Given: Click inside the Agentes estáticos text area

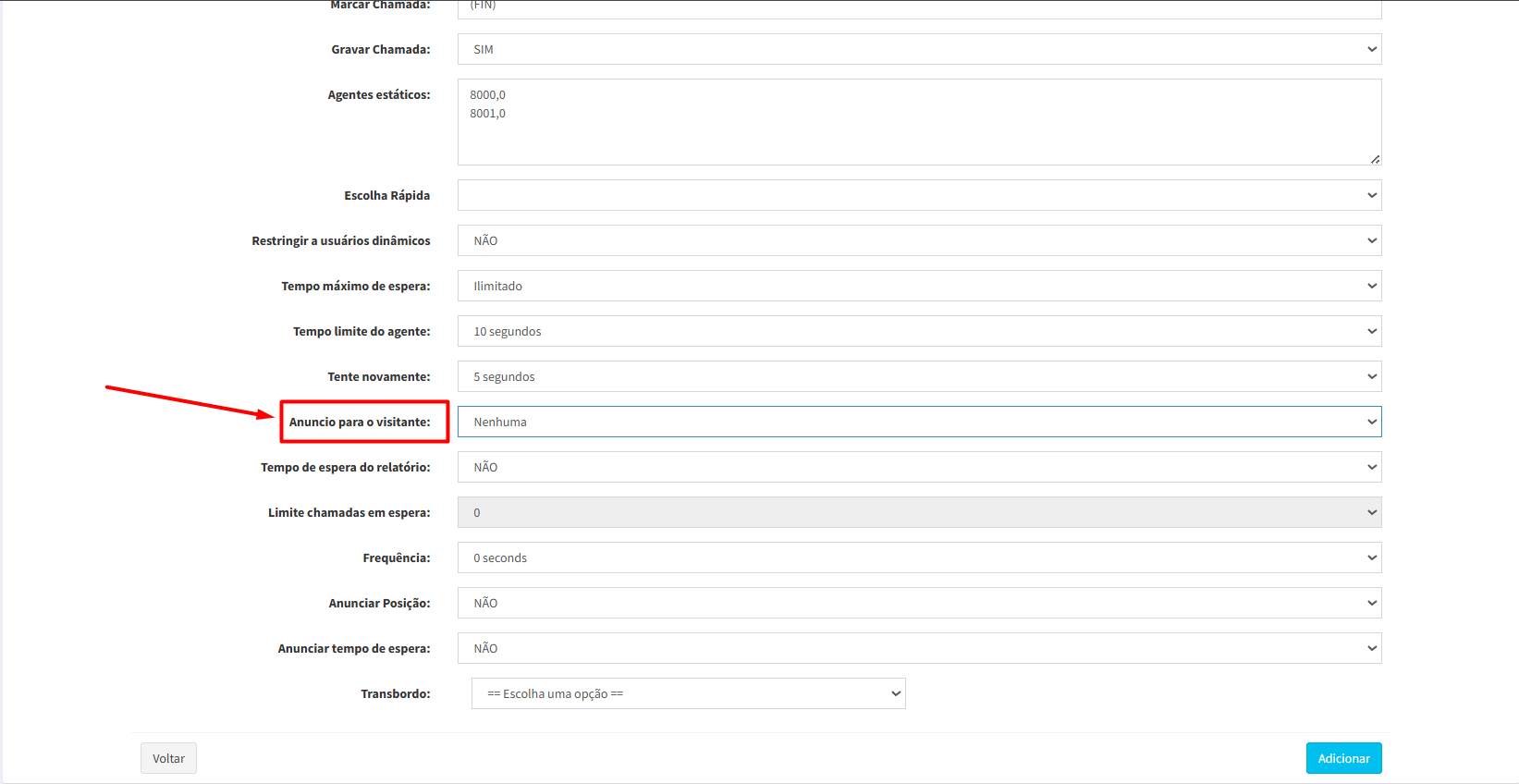Looking at the screenshot, I should click(919, 122).
